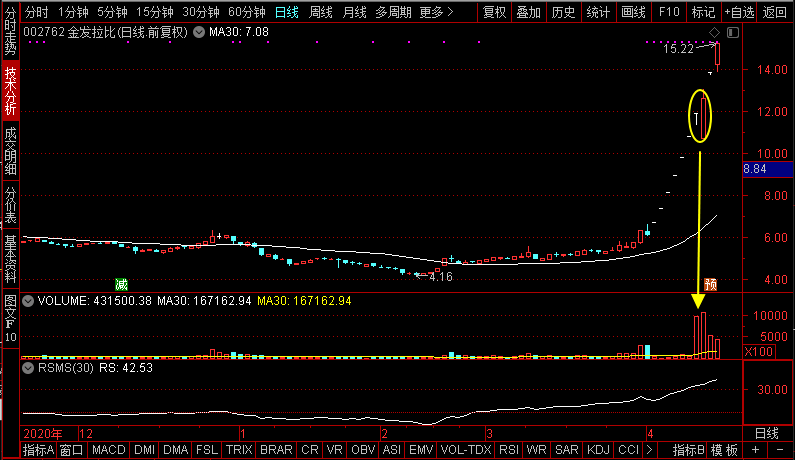Click the 返回 back button
Screen dimensions: 795x460
coord(774,12)
